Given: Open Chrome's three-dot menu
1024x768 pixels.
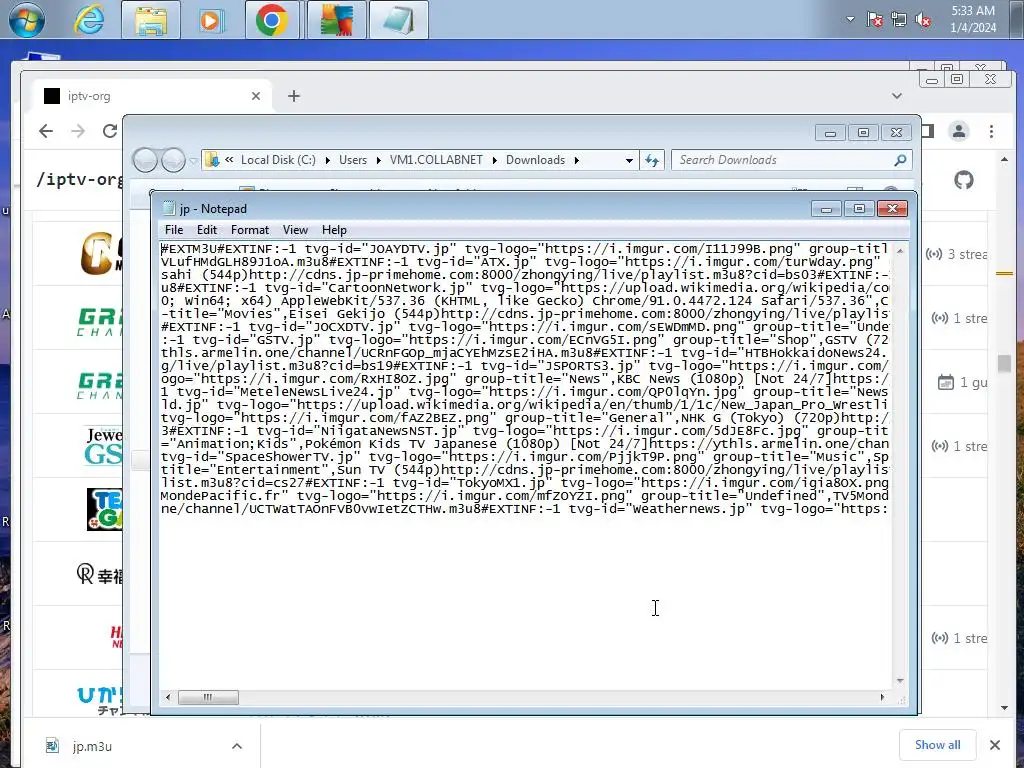Looking at the screenshot, I should pyautogui.click(x=991, y=131).
